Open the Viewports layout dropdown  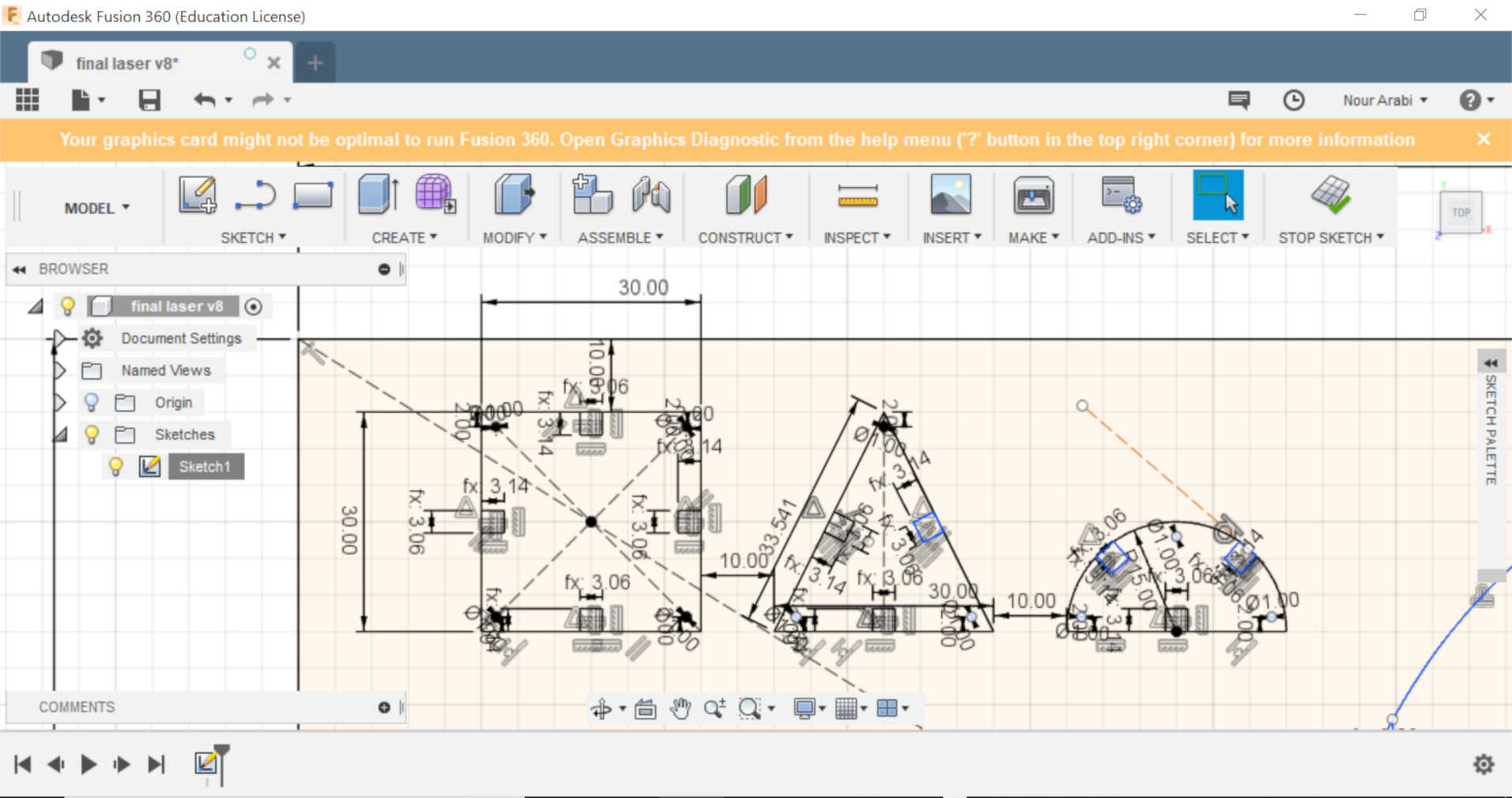point(892,709)
